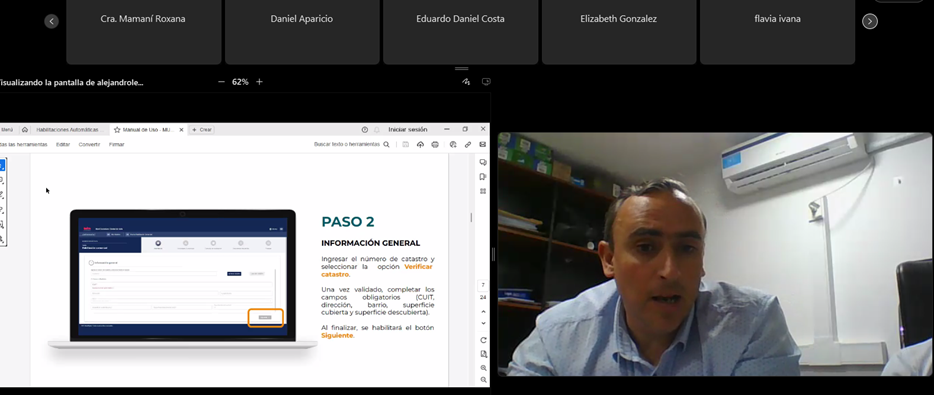
Task: Show page thumbnails grid icon
Action: click(483, 191)
